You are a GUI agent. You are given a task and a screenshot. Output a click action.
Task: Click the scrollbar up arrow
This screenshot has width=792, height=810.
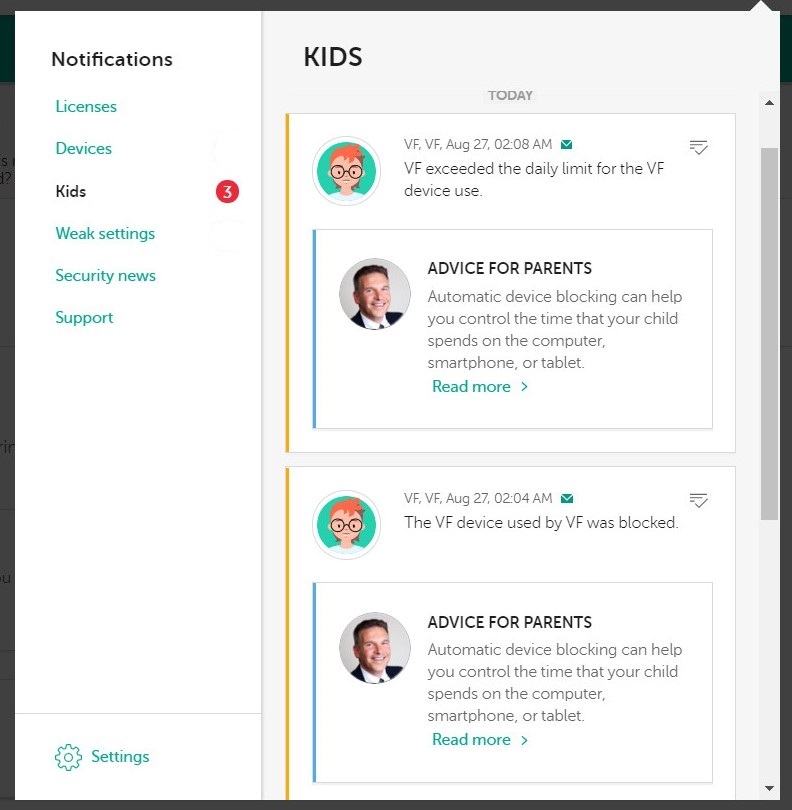coord(769,103)
